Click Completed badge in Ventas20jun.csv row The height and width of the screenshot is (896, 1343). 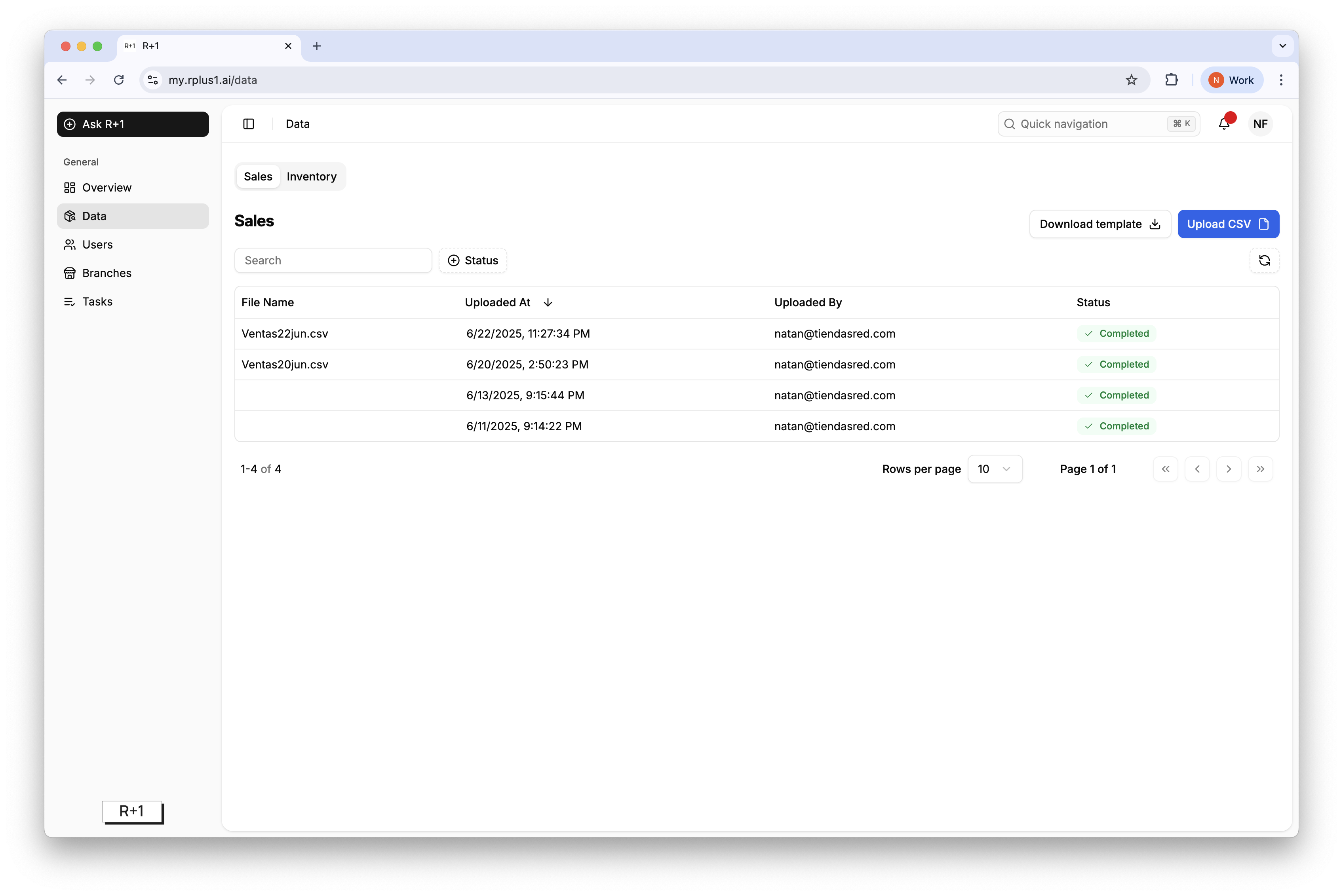1116,364
